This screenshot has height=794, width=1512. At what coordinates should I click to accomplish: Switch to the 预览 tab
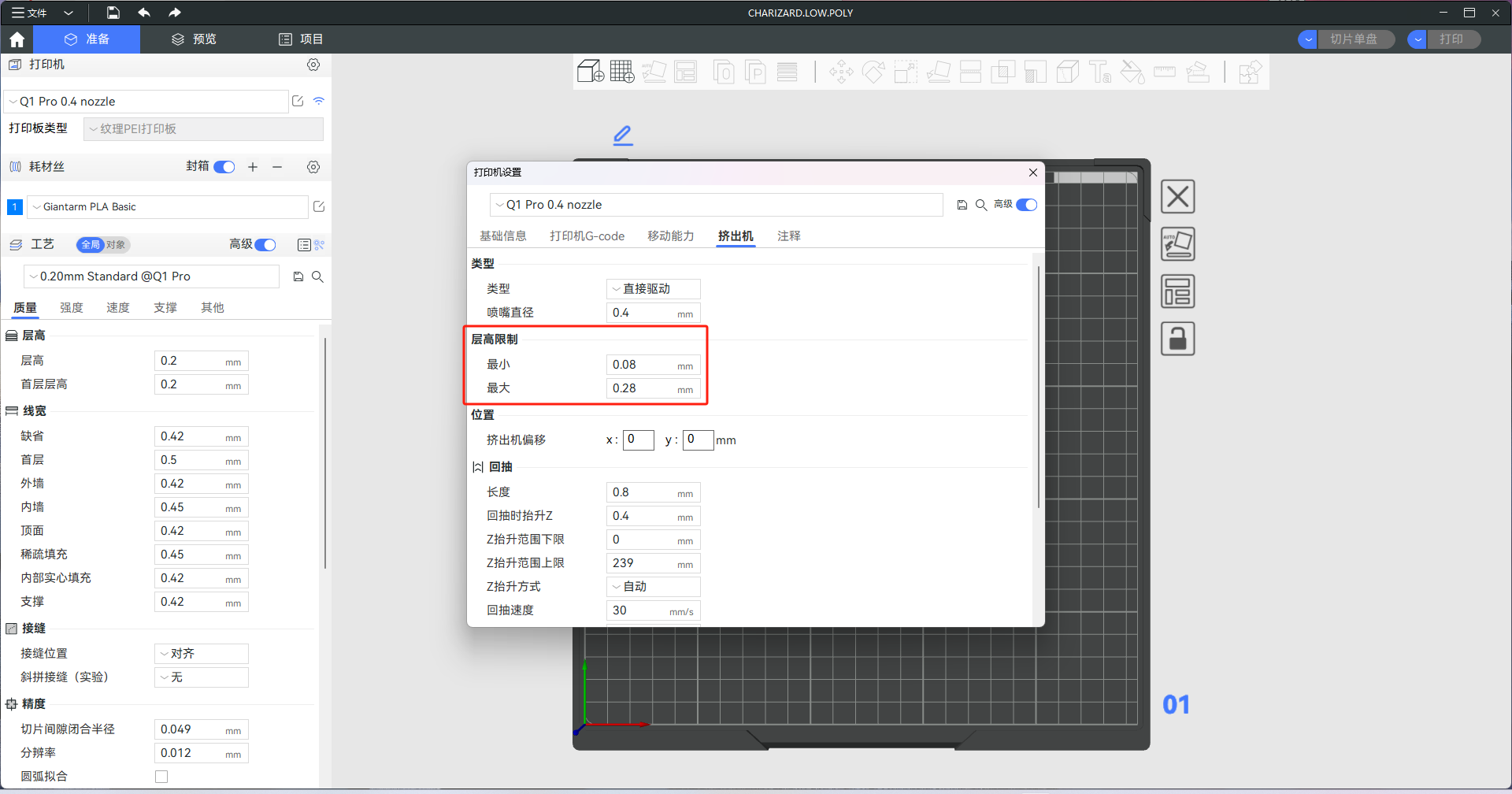[195, 39]
